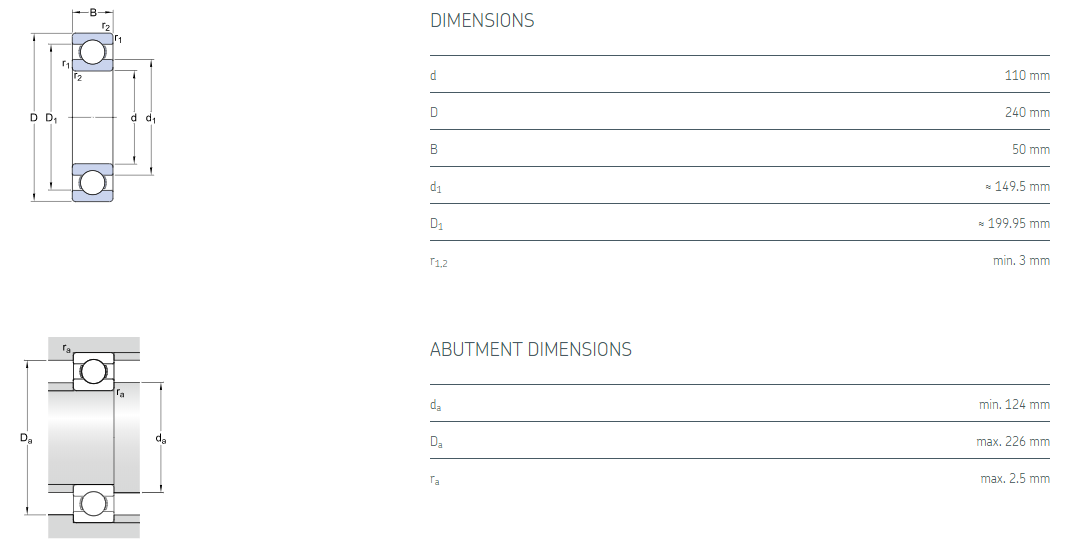
Task: Select the 240 mm outside diameter value
Action: click(1027, 112)
